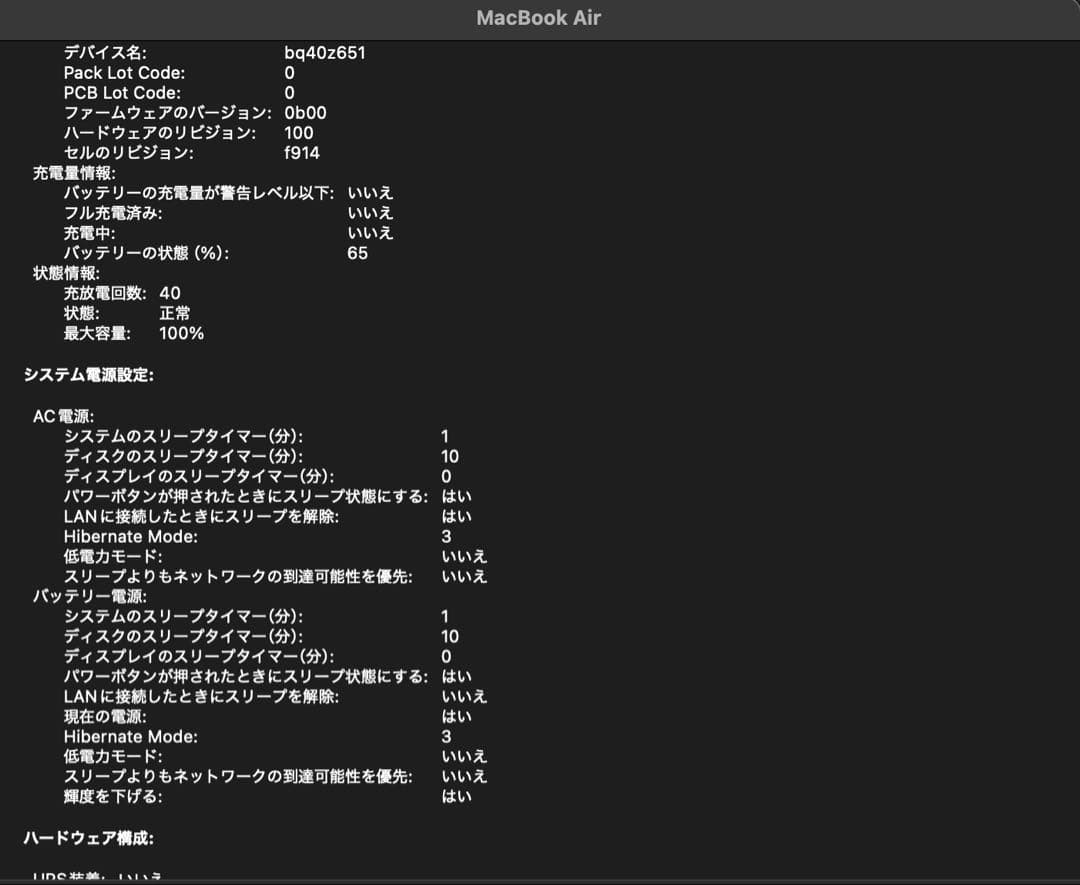This screenshot has height=885, width=1080.
Task: Click the MacBook Air window title
Action: tap(538, 18)
